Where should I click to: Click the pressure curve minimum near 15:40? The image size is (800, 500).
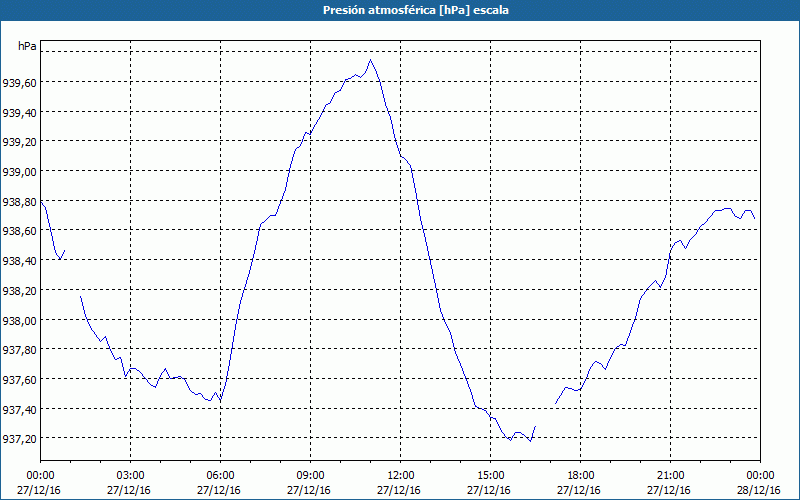510,440
